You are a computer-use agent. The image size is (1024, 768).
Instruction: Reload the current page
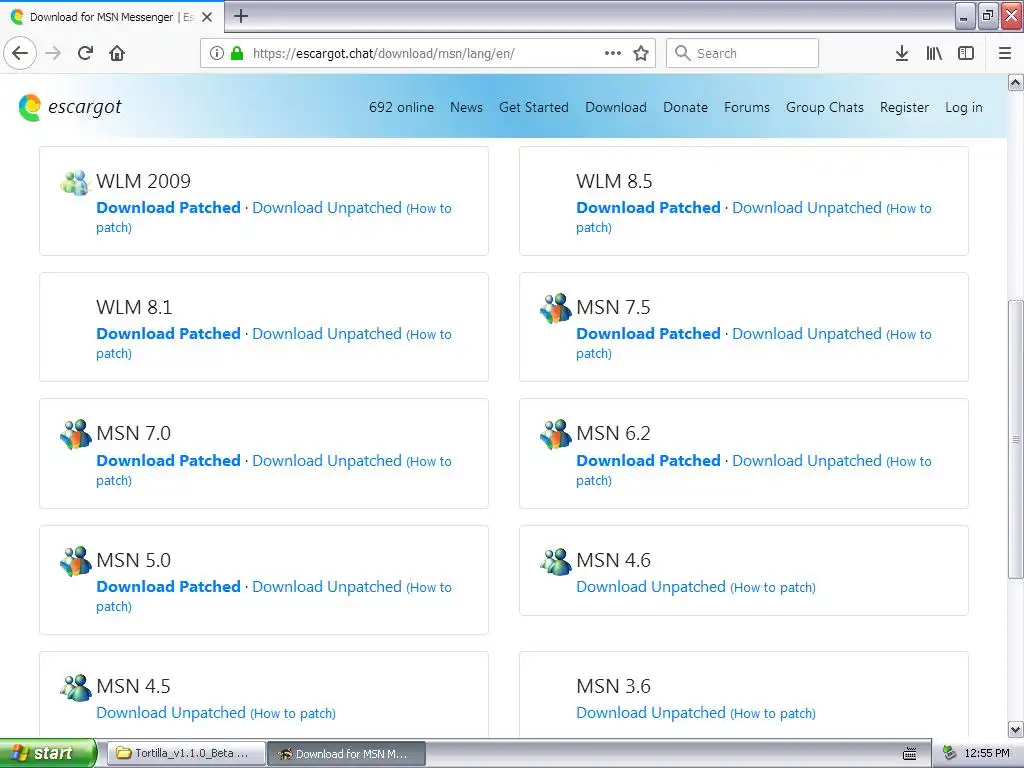85,53
